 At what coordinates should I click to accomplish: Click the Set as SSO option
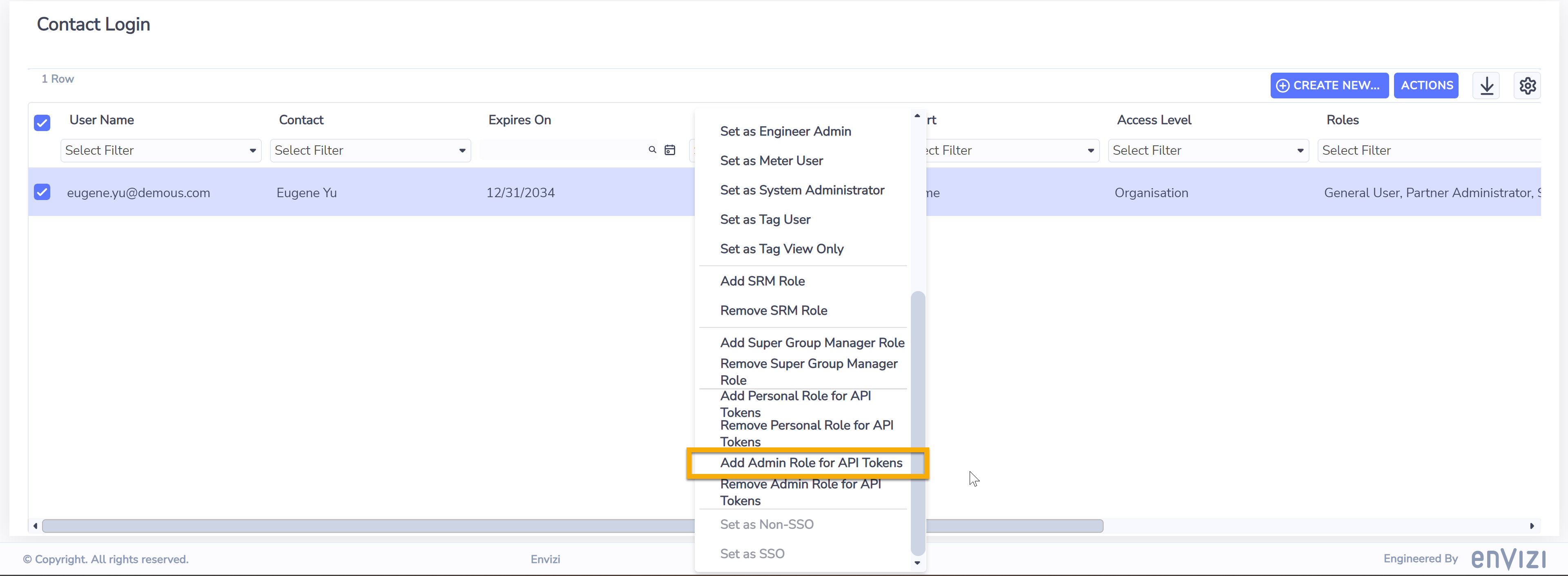(752, 554)
